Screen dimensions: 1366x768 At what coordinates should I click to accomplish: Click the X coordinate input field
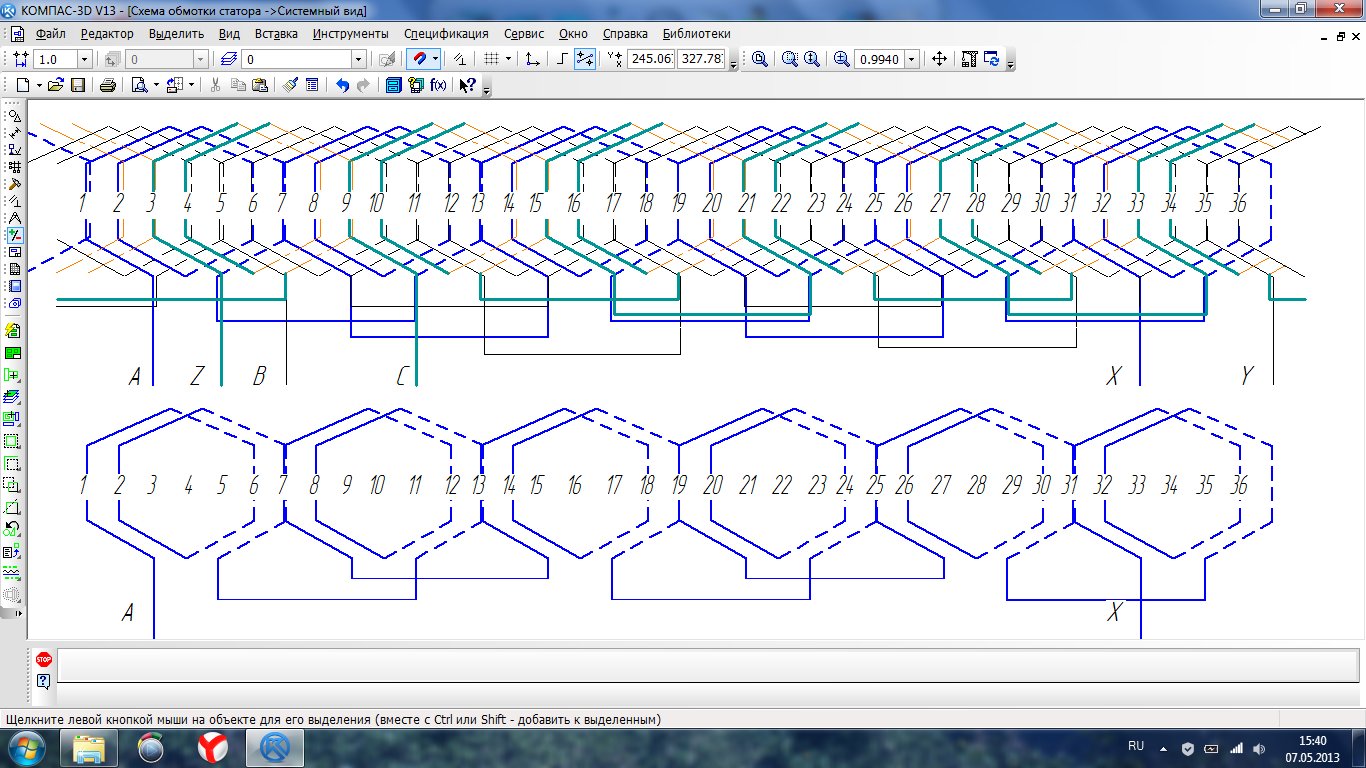pyautogui.click(x=650, y=59)
